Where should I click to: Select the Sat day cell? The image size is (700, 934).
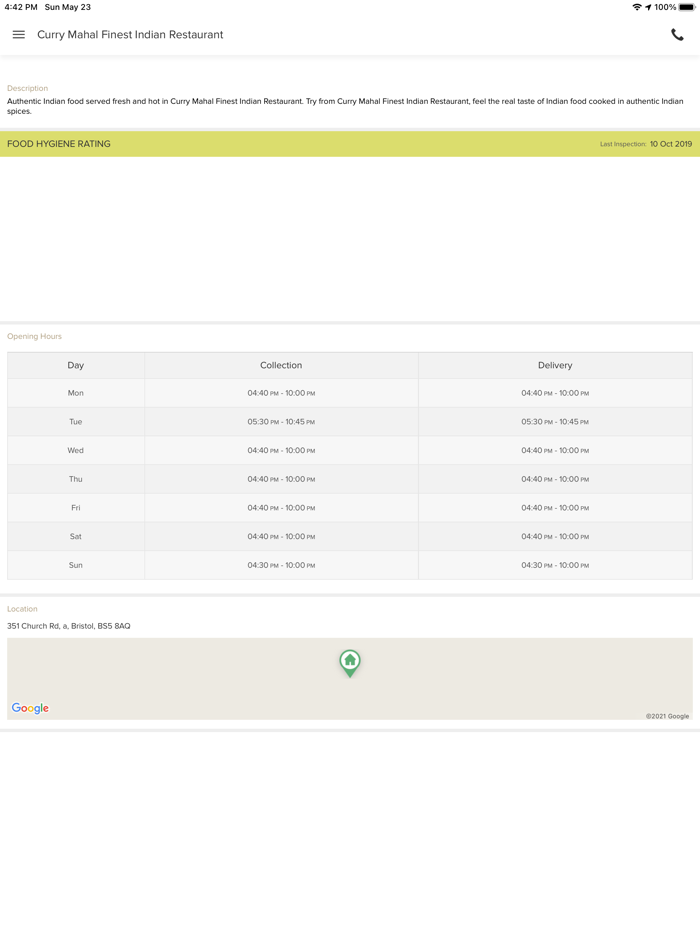tap(76, 536)
